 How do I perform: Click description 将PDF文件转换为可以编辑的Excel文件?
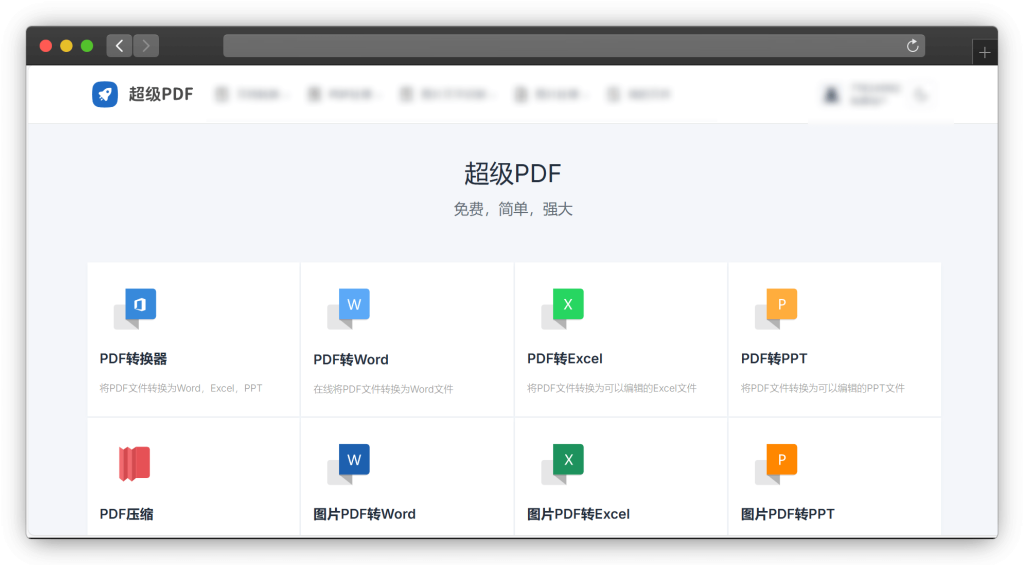point(612,388)
